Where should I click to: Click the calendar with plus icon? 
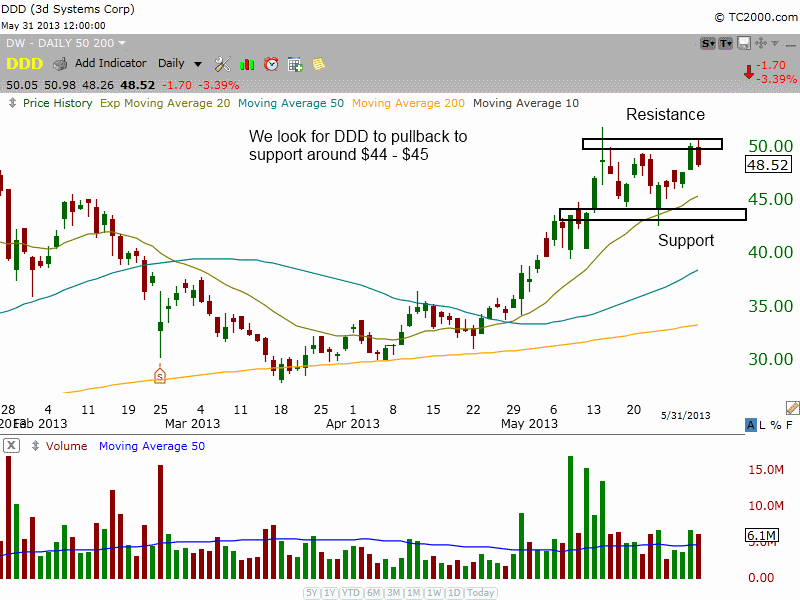click(295, 63)
